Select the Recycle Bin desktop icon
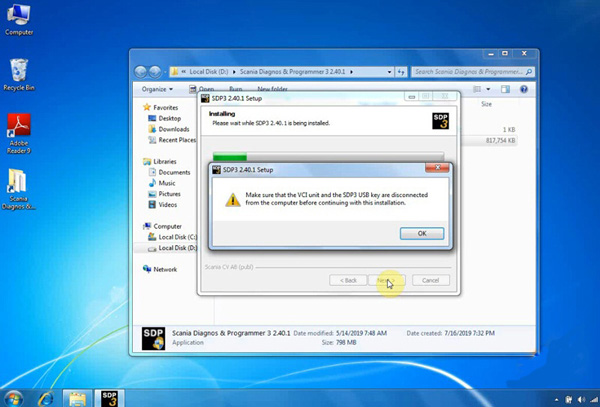 tap(19, 75)
